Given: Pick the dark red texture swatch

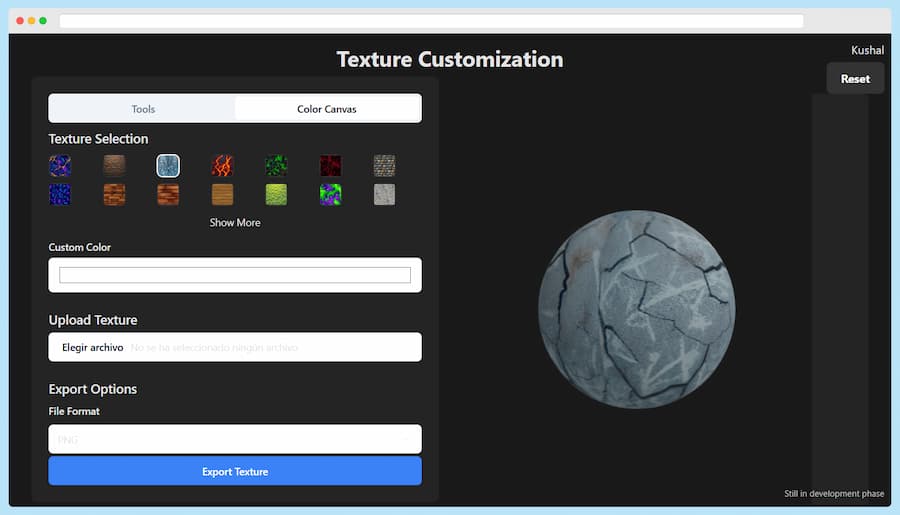Looking at the screenshot, I should coord(330,166).
